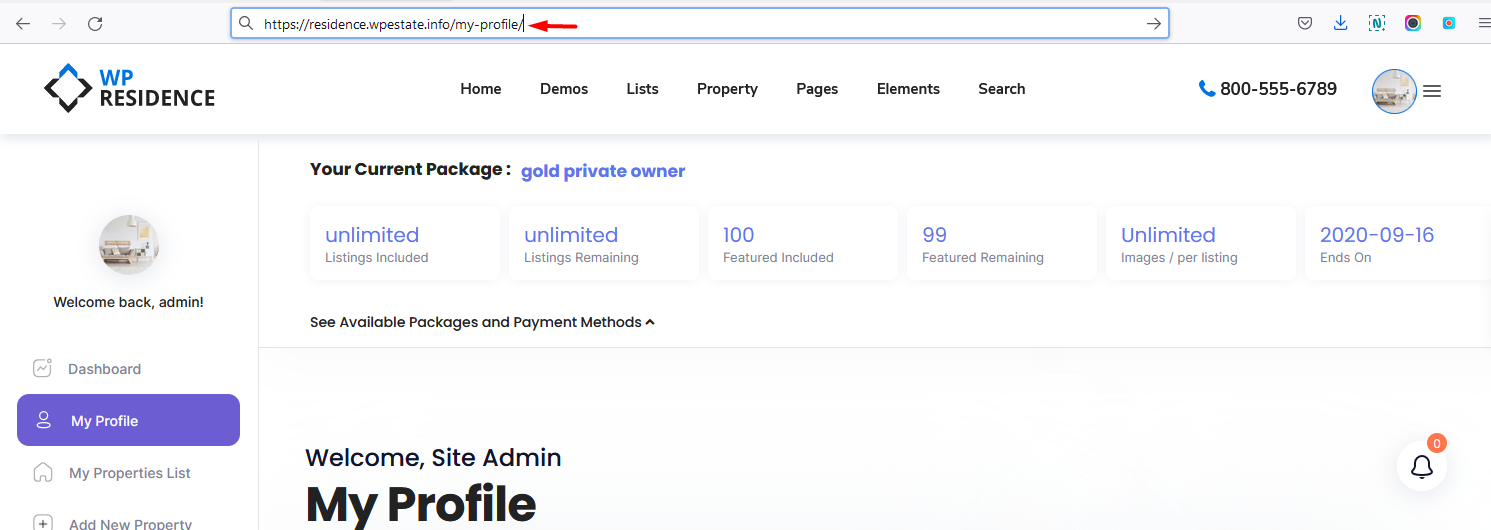The image size is (1491, 530).
Task: Reload the current page
Action: coord(95,24)
